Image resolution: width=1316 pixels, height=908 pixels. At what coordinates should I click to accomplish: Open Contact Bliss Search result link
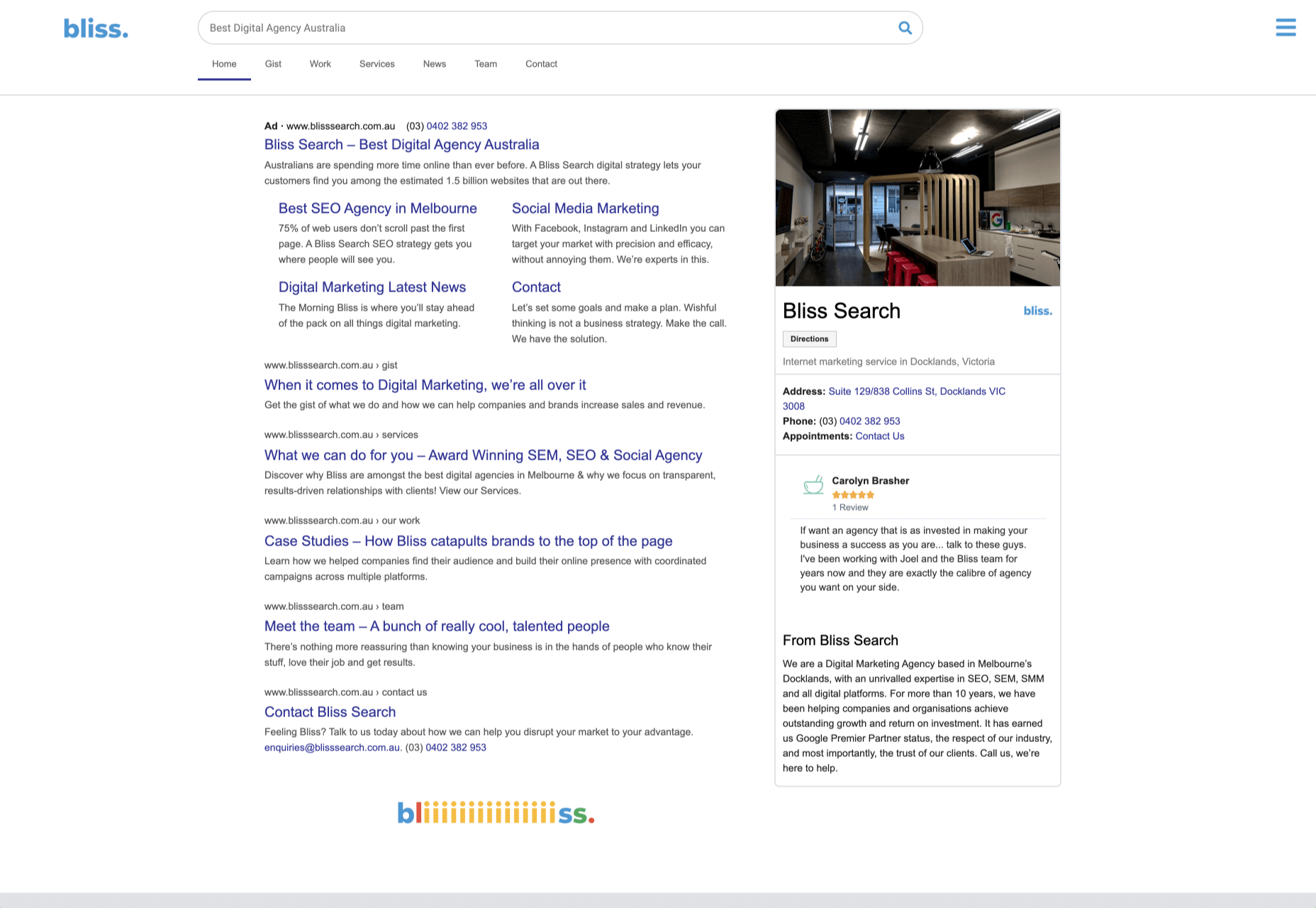(330, 712)
